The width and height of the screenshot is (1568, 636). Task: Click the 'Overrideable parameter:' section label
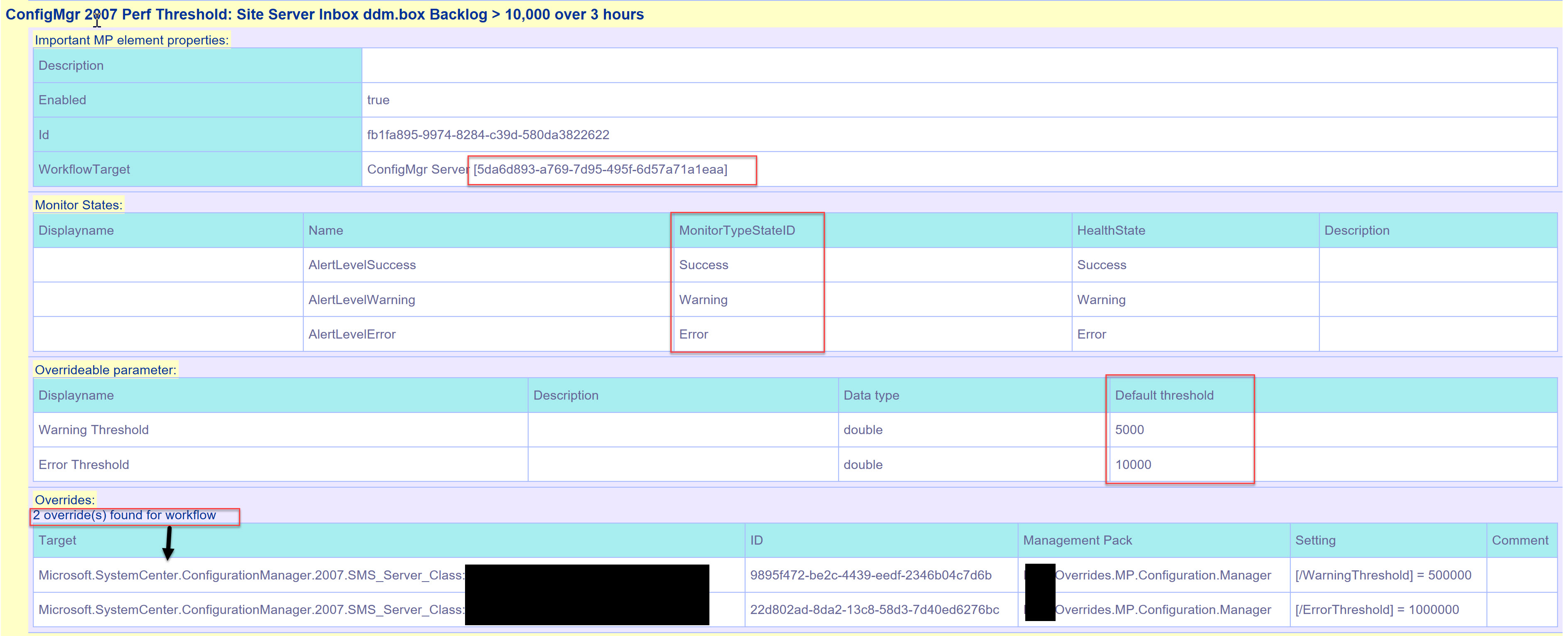tap(105, 370)
